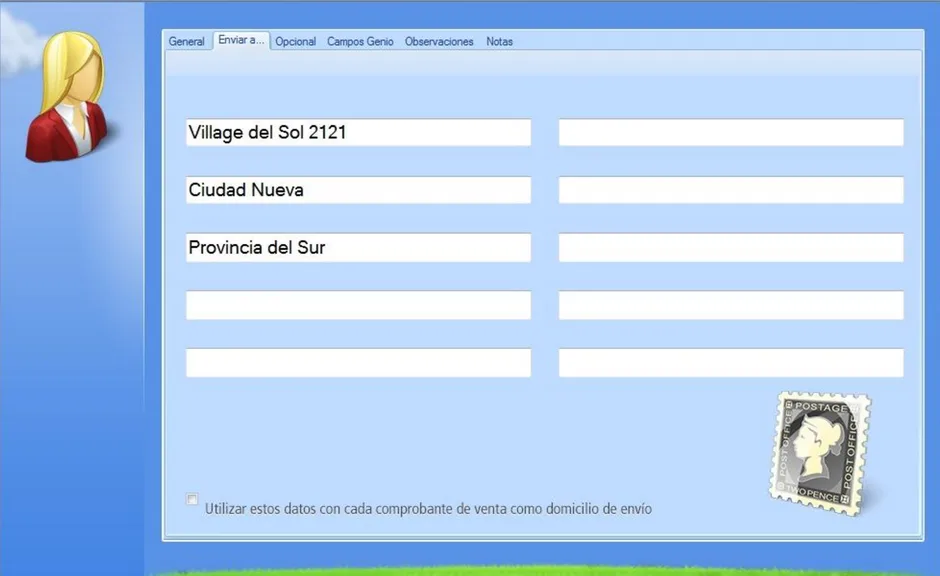
Task: Click the field containing Village del Sol 2121
Action: point(358,132)
